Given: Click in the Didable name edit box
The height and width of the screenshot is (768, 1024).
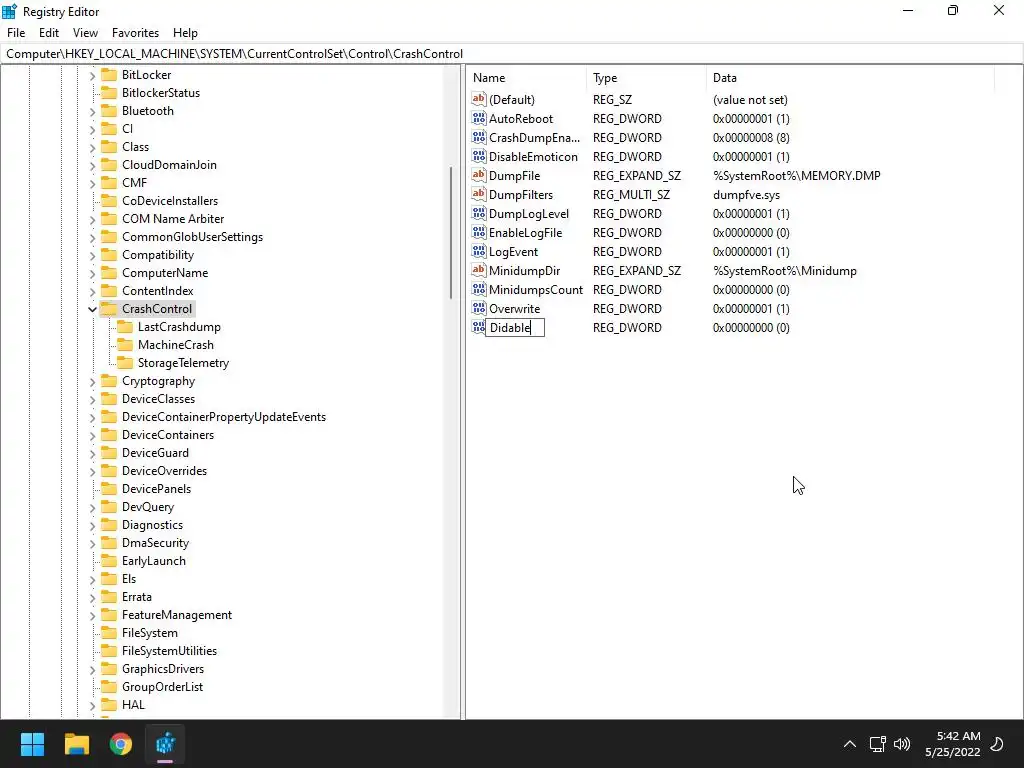Looking at the screenshot, I should (515, 327).
